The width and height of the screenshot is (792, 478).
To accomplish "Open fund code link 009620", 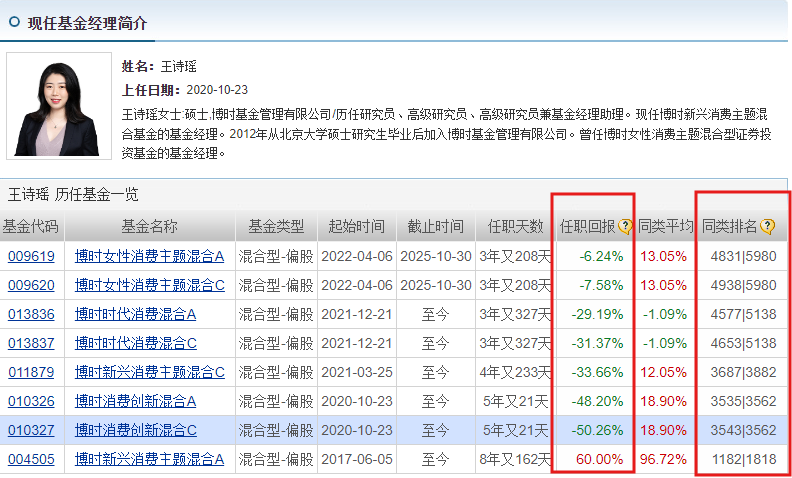I will 31,285.
